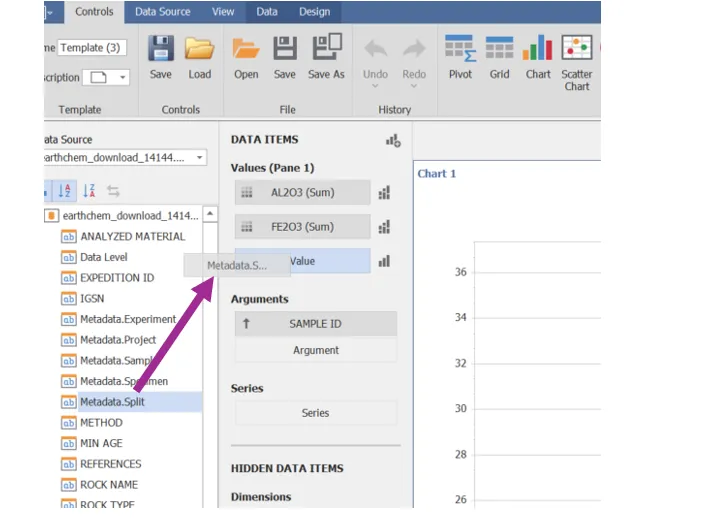Click the field tree scroll up arrow
709x528 pixels.
point(210,214)
